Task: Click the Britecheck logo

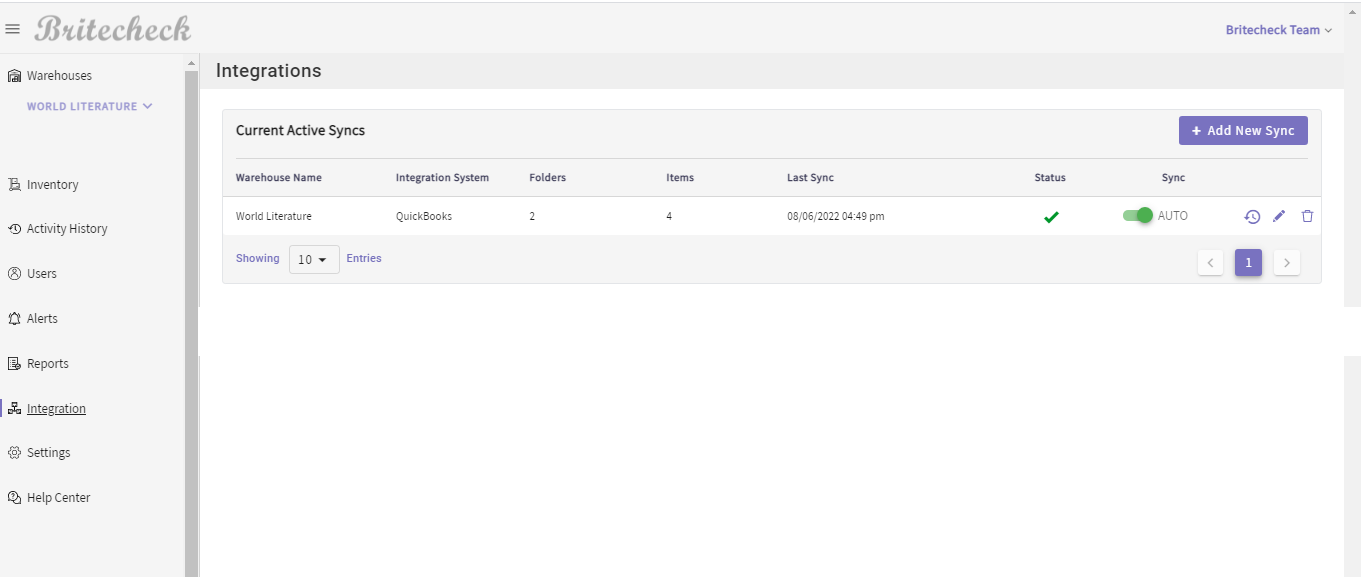Action: tap(112, 29)
